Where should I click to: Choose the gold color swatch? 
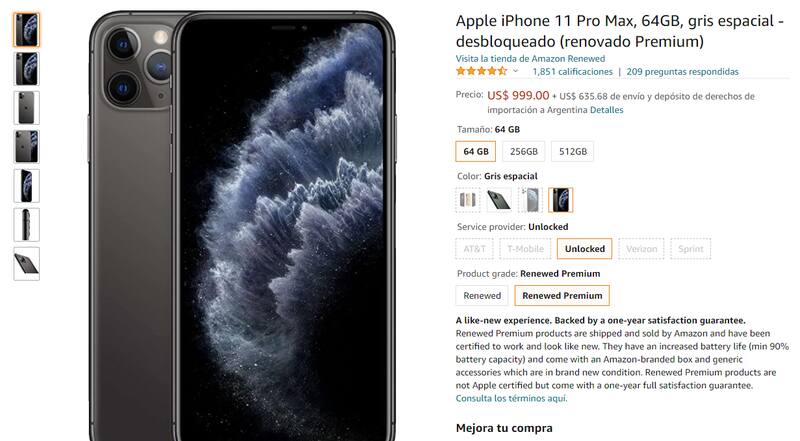[x=467, y=200]
